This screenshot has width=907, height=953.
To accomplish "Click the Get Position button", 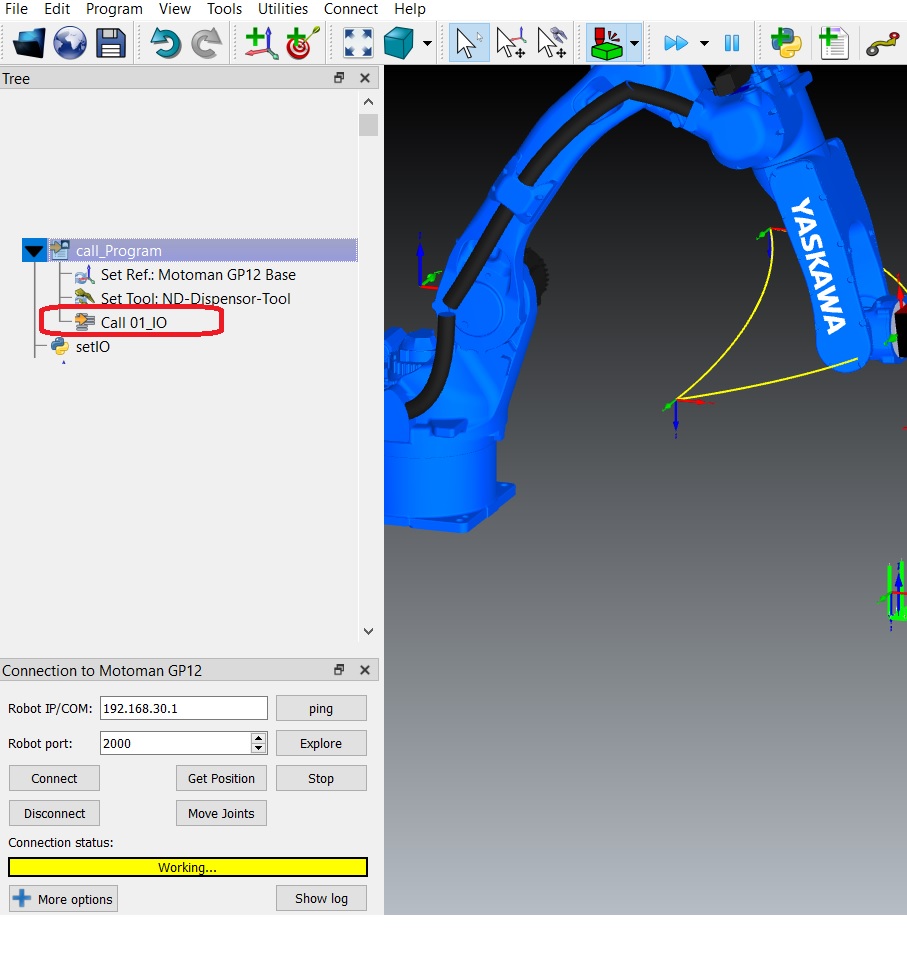I will coord(221,778).
